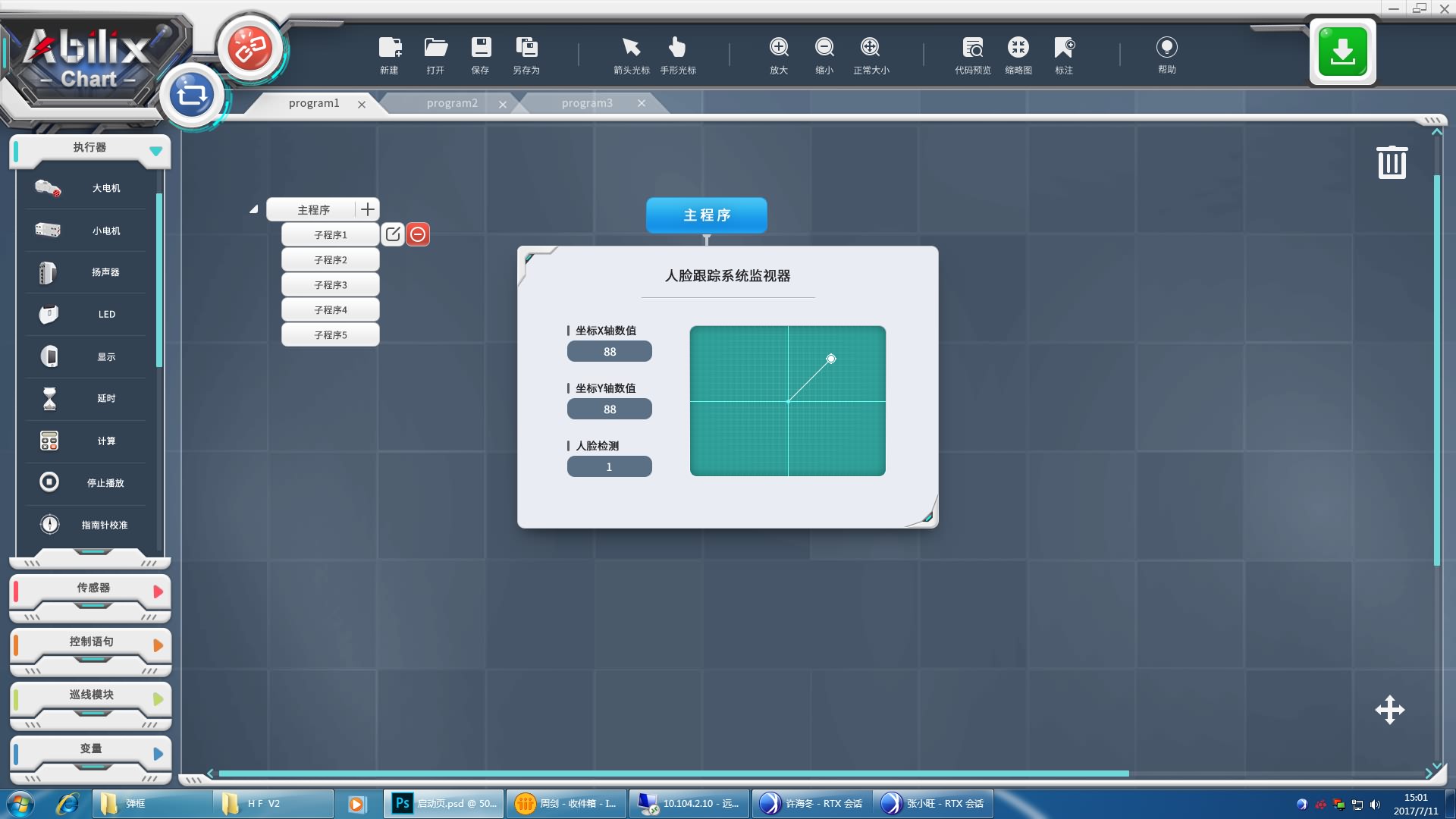Open the 弹框 folder taskbar item
Viewport: 1456px width, 819px height.
[152, 804]
